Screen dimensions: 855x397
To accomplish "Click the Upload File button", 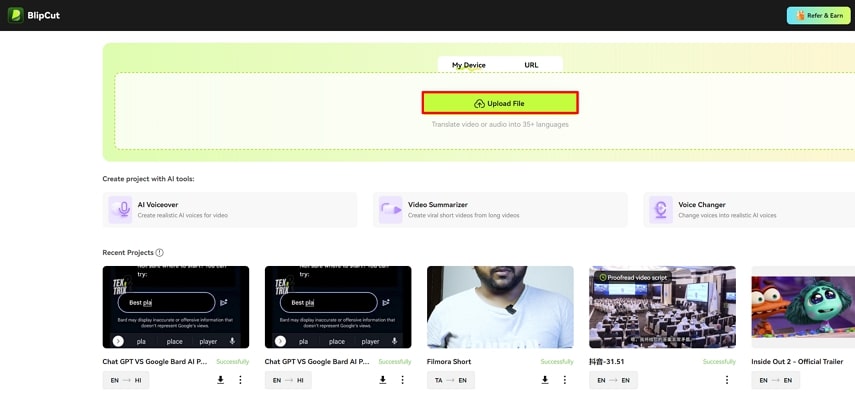I will tap(499, 103).
